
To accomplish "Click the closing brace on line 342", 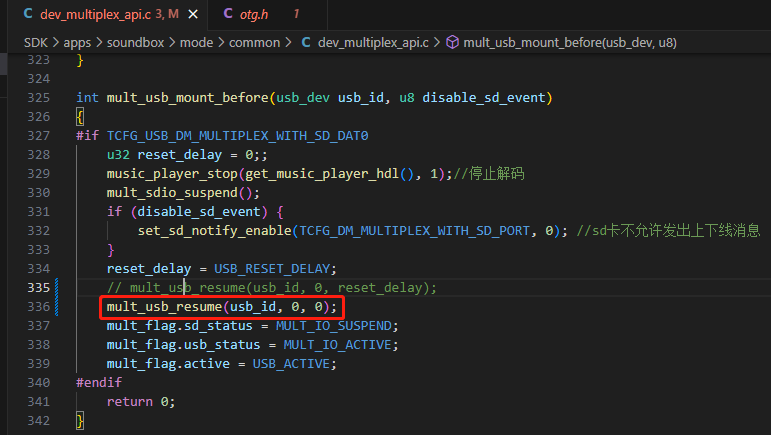I will (x=80, y=421).
